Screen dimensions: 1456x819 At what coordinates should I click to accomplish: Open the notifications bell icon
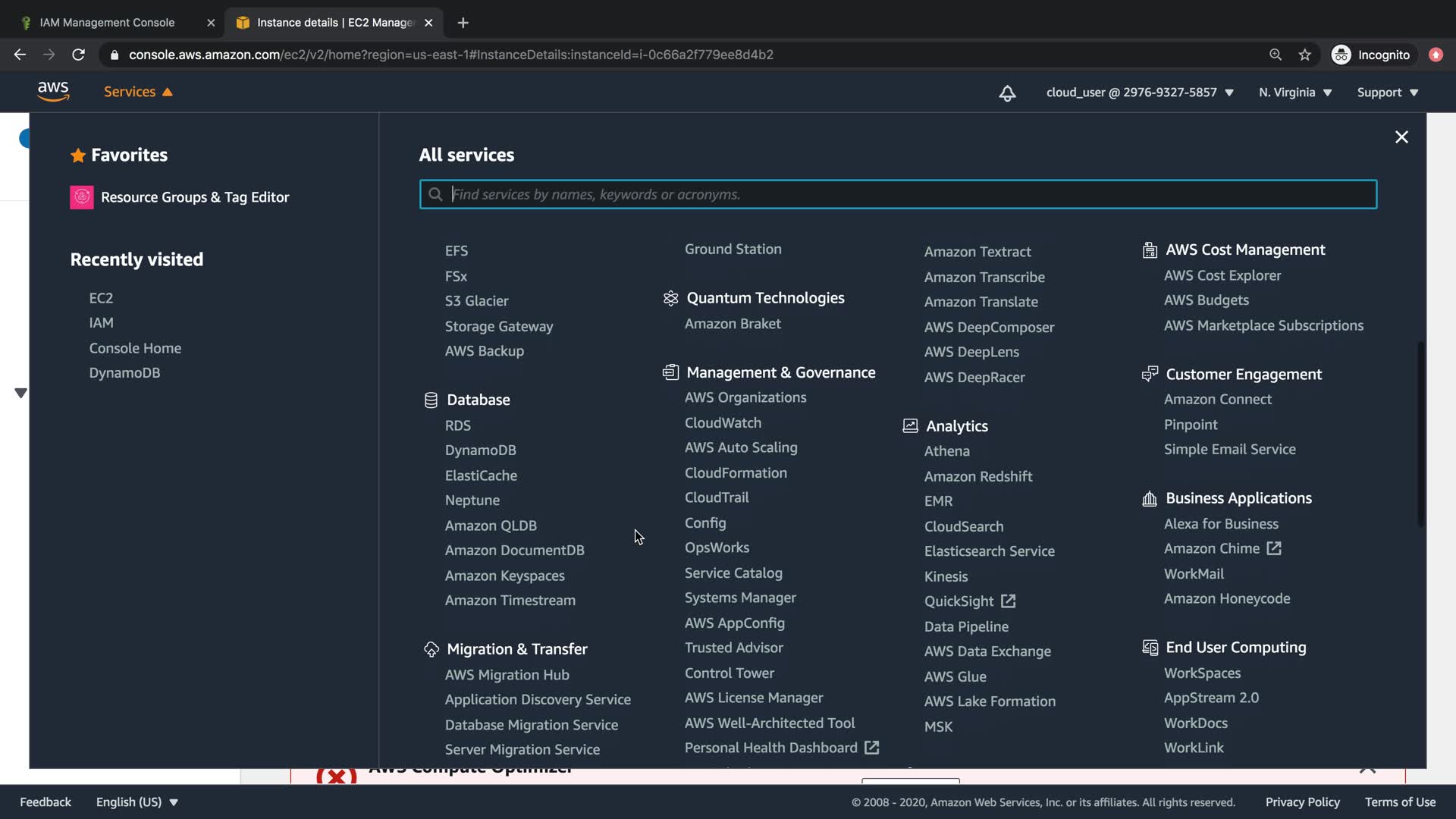[x=1007, y=93]
